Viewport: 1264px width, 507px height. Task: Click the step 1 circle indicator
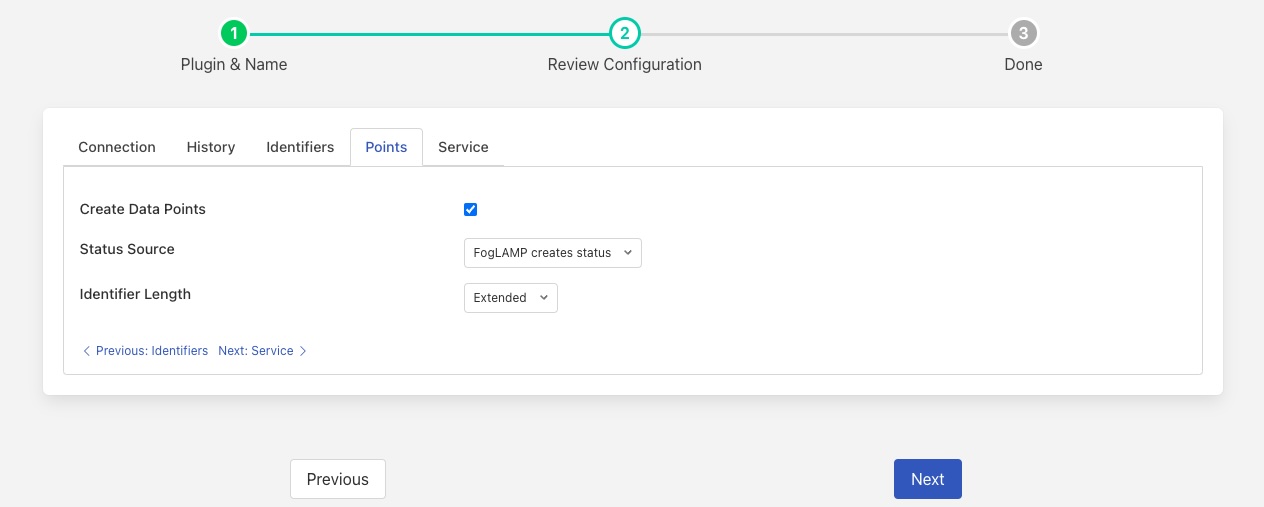click(233, 33)
